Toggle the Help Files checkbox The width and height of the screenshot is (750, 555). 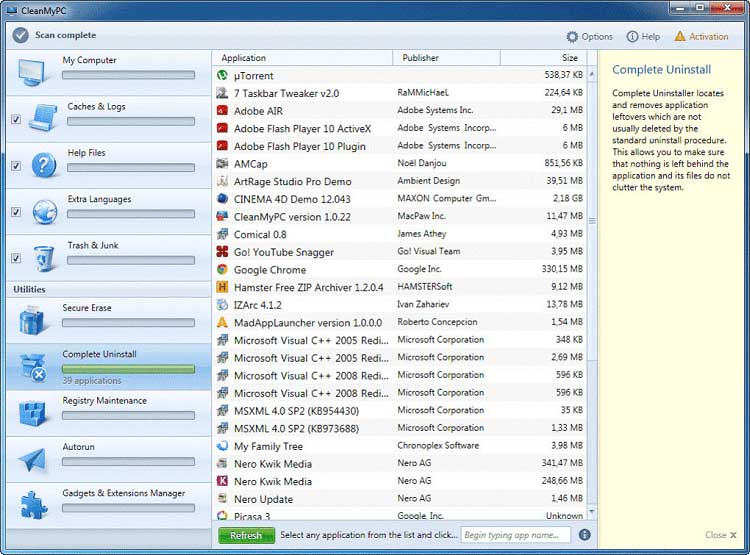(16, 166)
